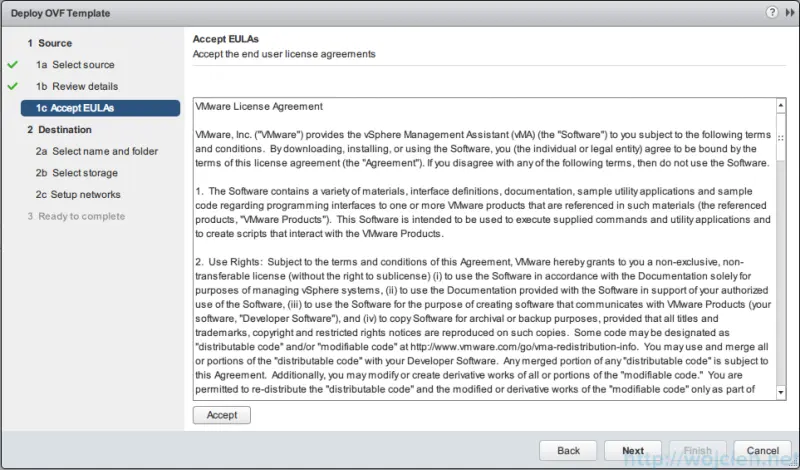Open the help question mark icon

771,13
